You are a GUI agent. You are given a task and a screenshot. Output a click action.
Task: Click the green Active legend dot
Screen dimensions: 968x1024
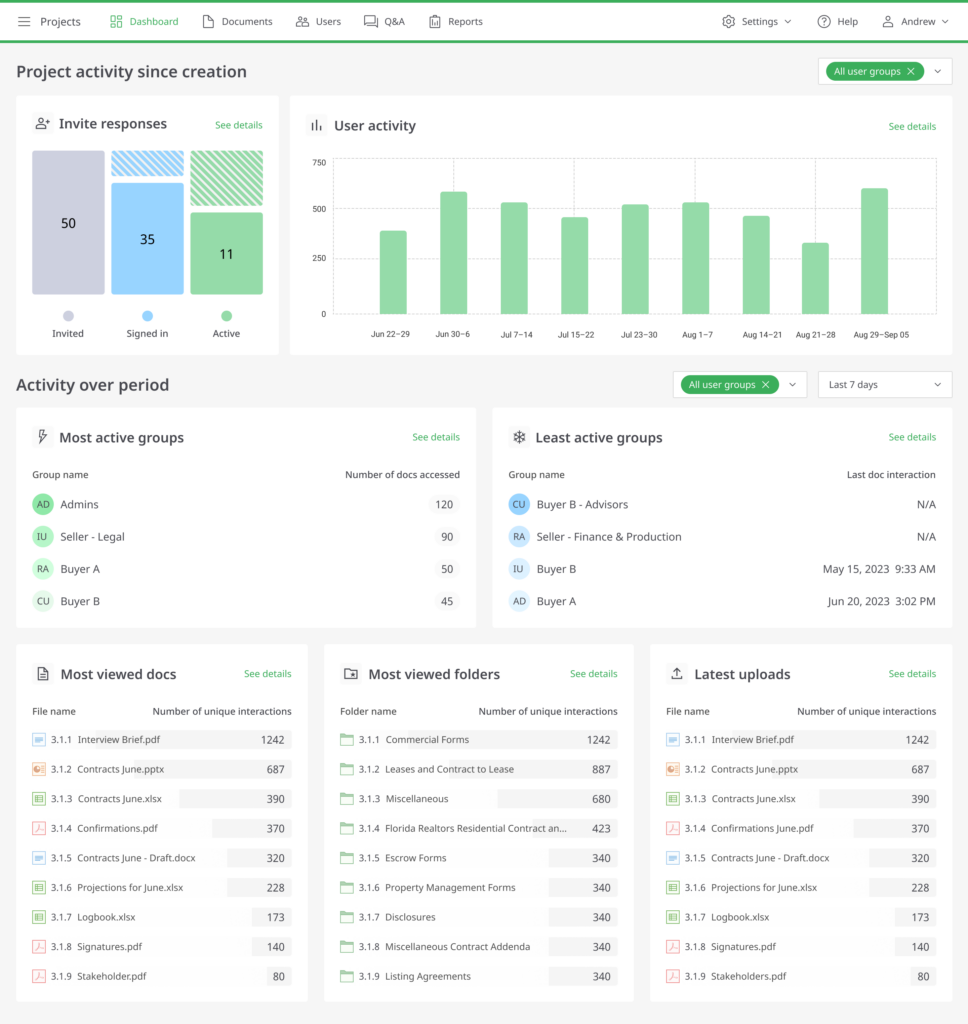click(226, 316)
